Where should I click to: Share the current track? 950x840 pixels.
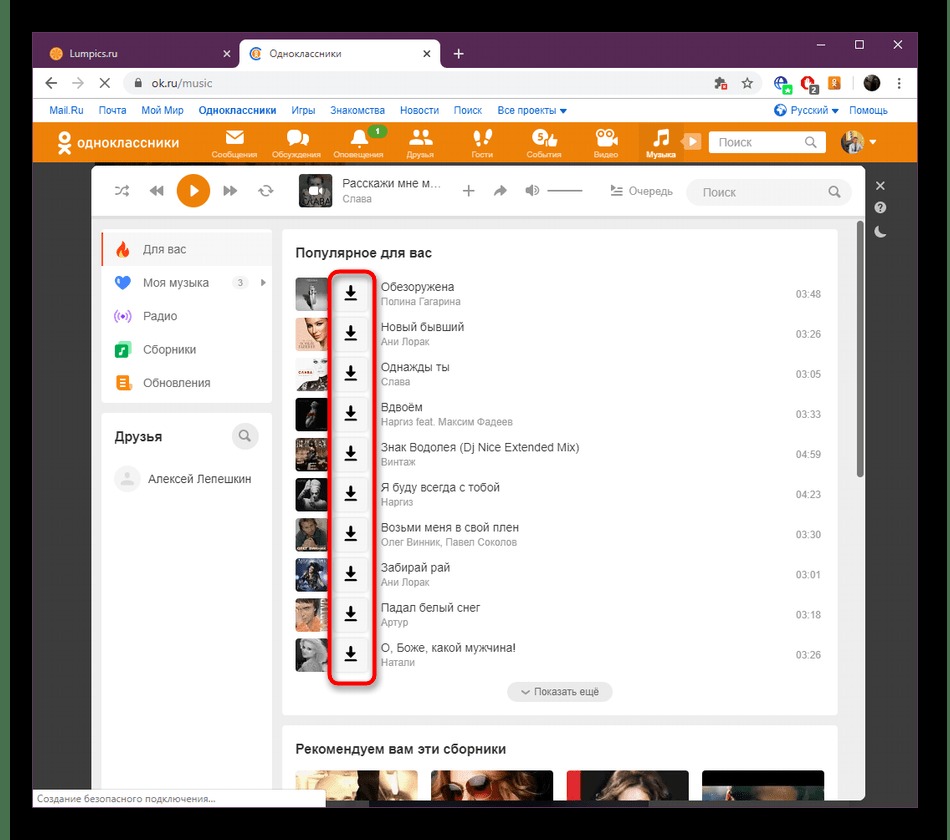pyautogui.click(x=500, y=192)
